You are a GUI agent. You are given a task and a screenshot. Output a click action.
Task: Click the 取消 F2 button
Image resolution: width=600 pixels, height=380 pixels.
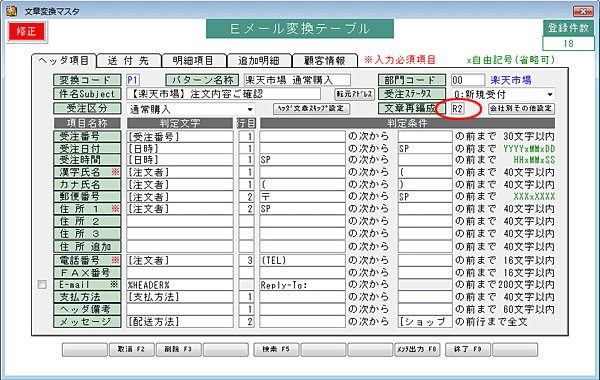132,349
